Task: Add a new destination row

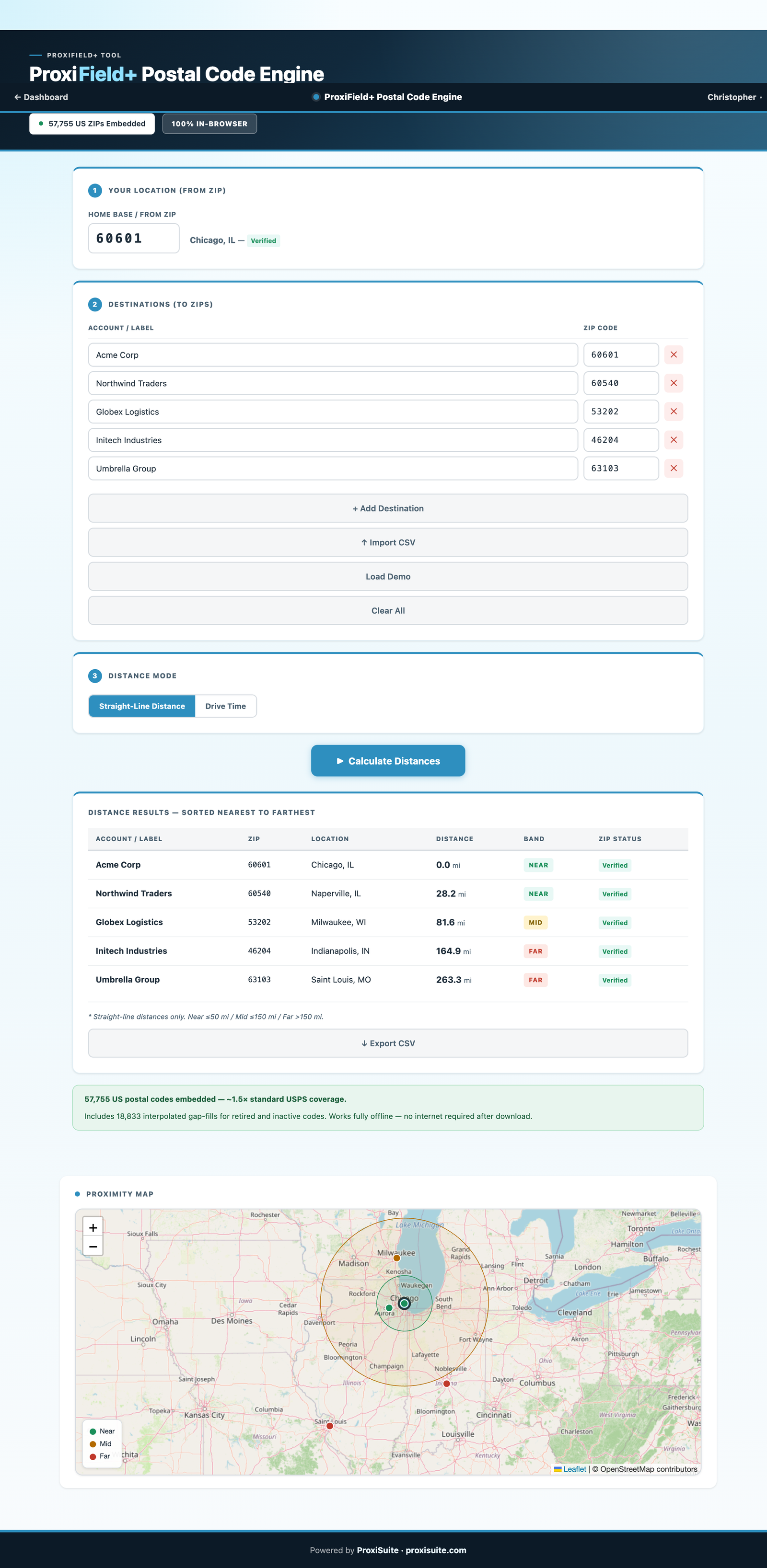Action: (x=388, y=508)
